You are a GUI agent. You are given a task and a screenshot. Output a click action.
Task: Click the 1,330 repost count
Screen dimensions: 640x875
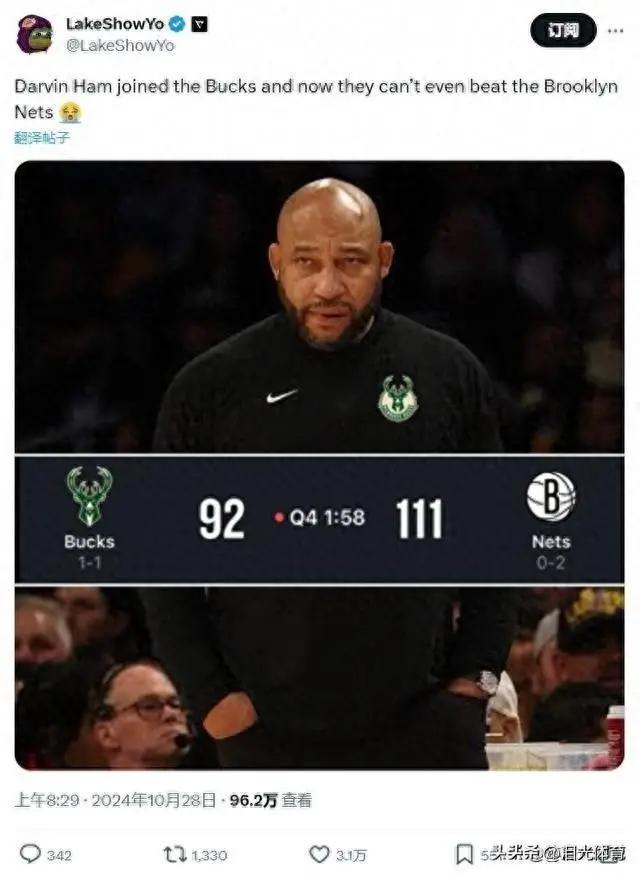coord(209,855)
